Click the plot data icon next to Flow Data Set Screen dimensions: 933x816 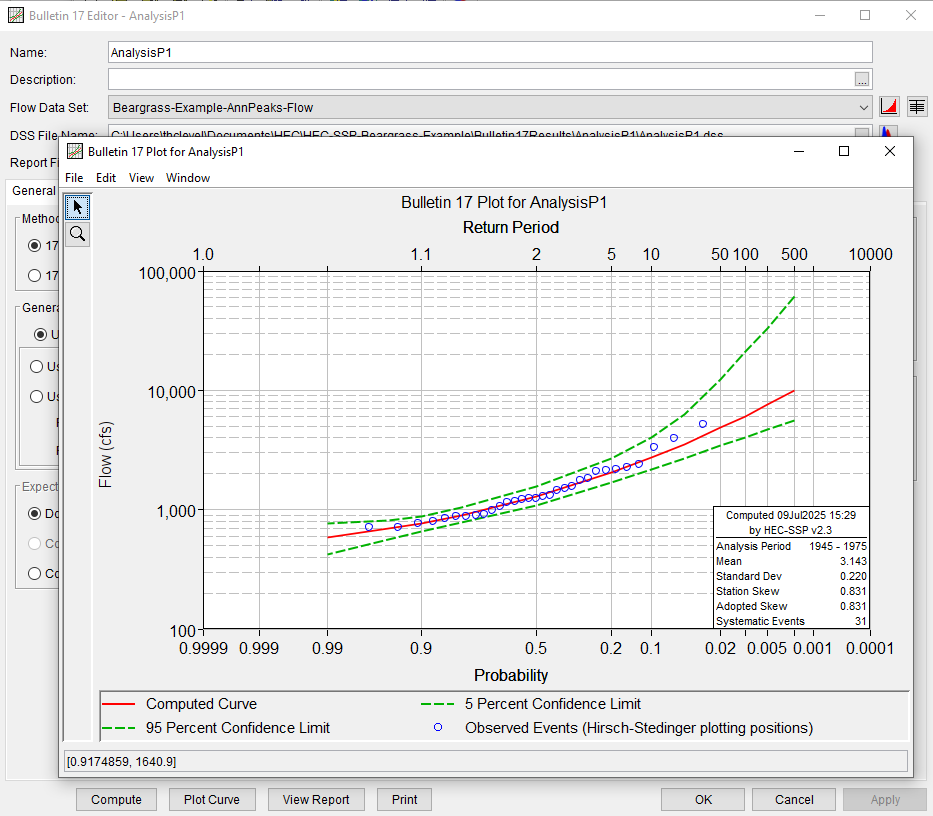[889, 107]
